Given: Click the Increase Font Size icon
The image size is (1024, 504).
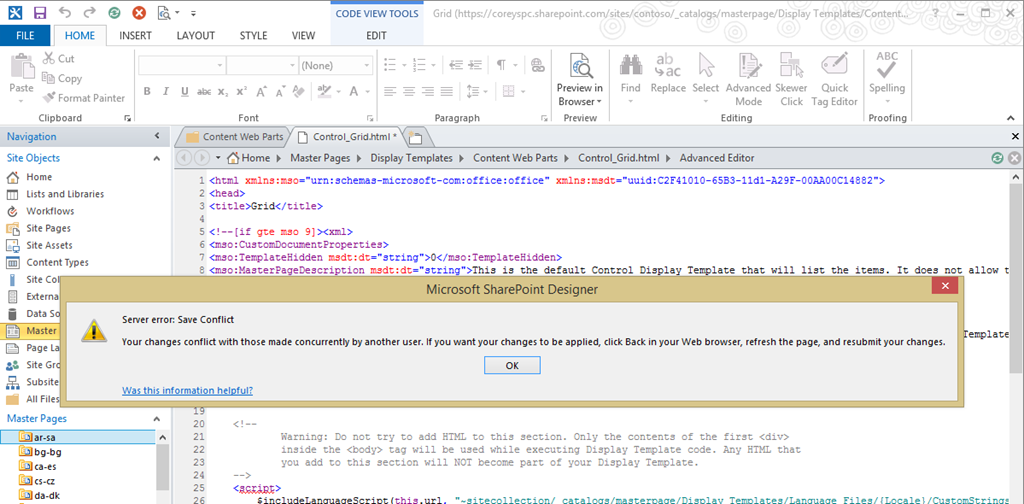Looking at the screenshot, I should tap(261, 91).
